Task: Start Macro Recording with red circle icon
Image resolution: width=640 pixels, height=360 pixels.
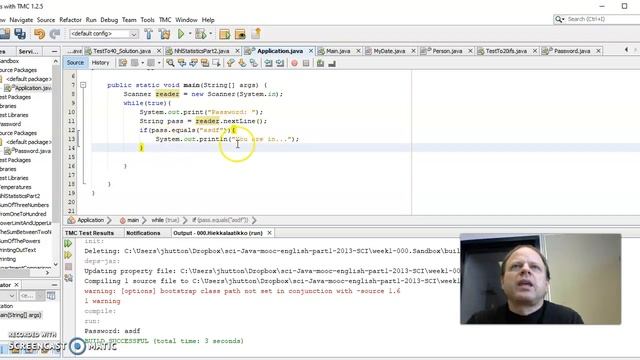Action: click(294, 63)
